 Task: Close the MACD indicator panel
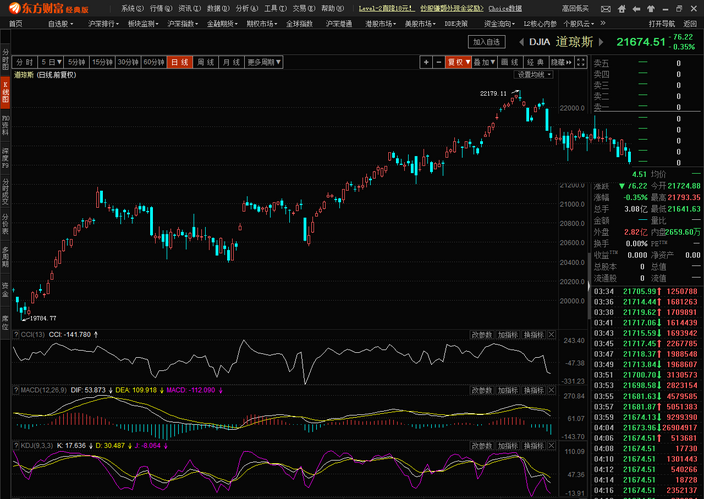coord(551,390)
